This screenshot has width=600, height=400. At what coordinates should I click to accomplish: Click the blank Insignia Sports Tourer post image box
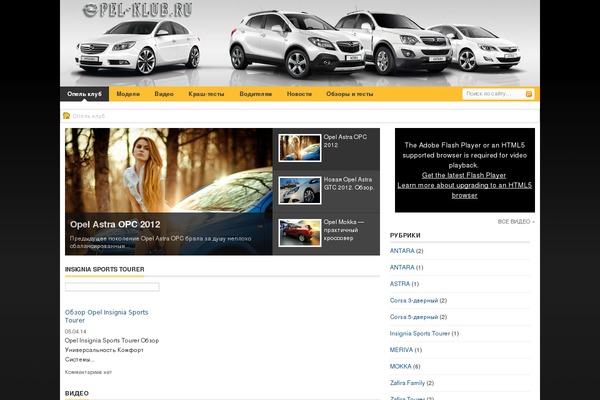click(112, 287)
